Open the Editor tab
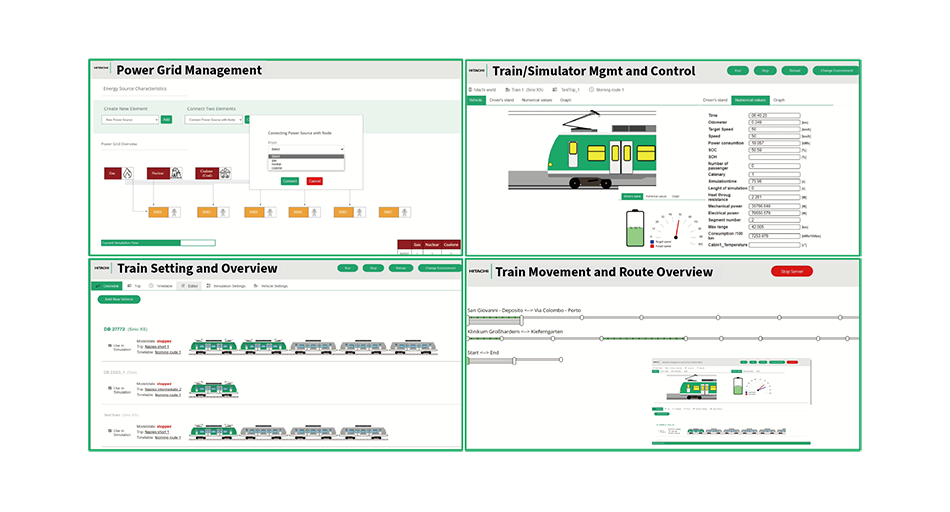 tap(190, 286)
